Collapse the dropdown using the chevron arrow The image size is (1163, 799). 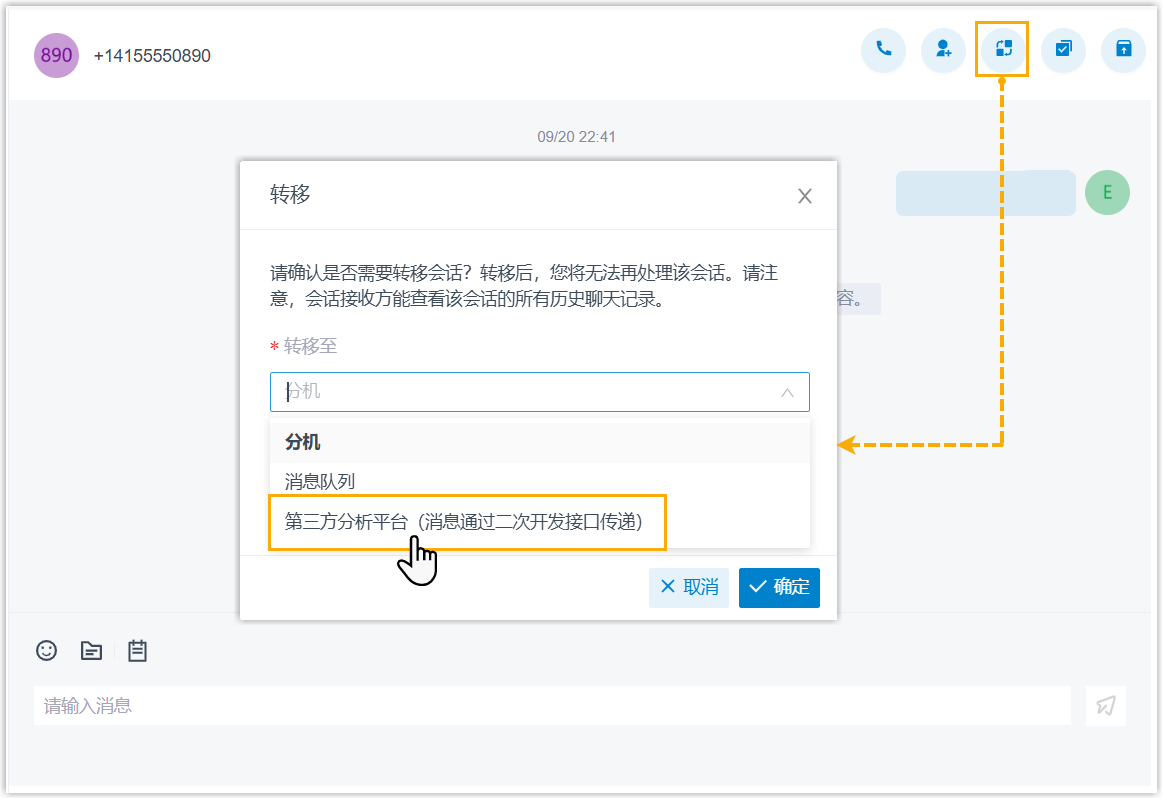point(787,393)
